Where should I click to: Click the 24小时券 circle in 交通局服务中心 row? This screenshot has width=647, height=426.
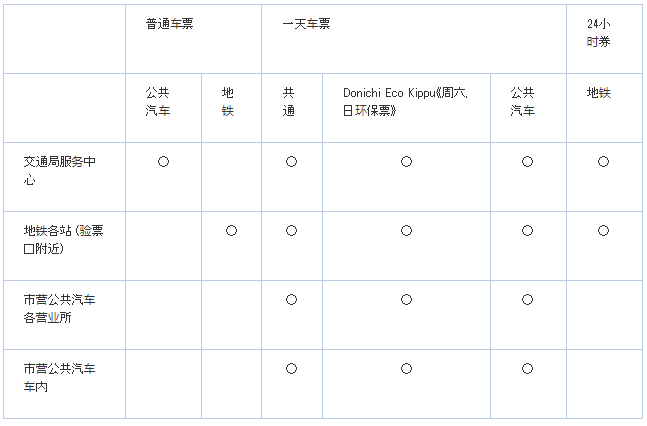pos(603,161)
